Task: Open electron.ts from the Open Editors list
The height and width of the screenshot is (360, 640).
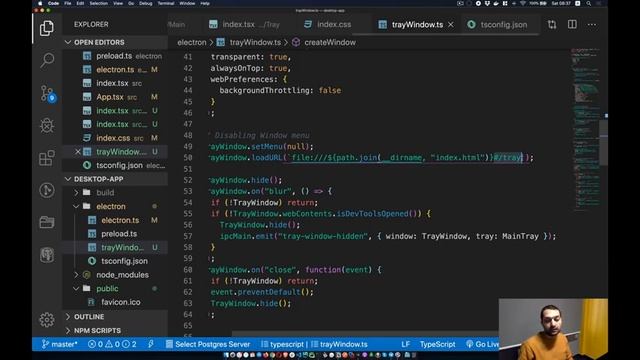Action: (115, 70)
